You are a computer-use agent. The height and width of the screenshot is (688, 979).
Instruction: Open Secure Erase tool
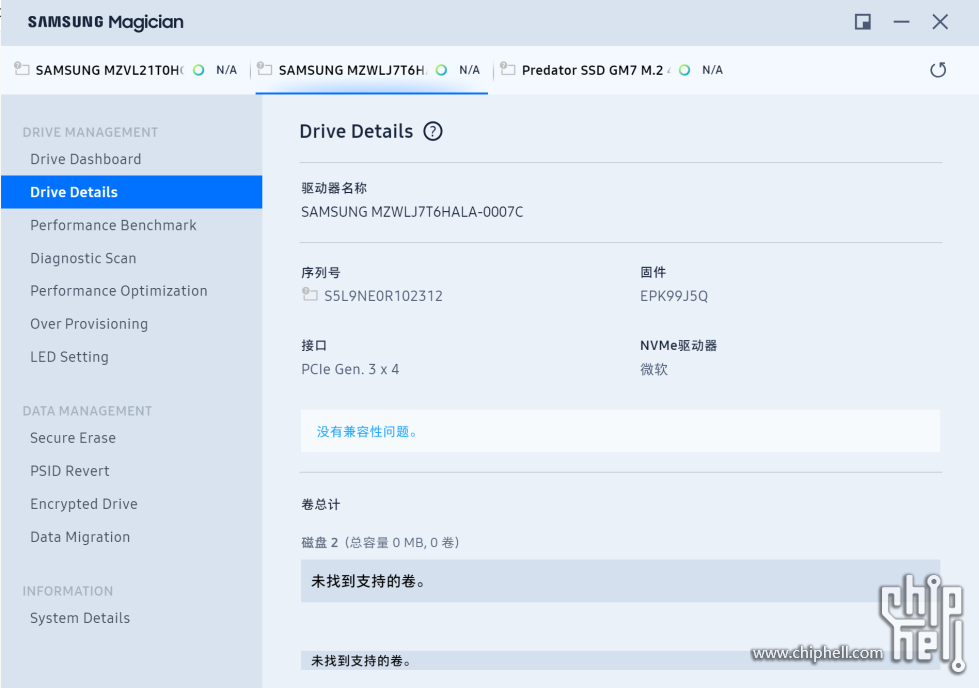72,438
